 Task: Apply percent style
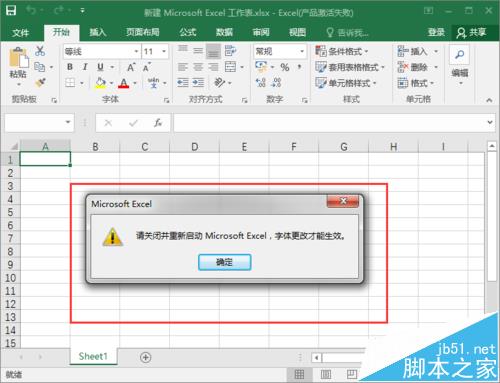coord(285,67)
